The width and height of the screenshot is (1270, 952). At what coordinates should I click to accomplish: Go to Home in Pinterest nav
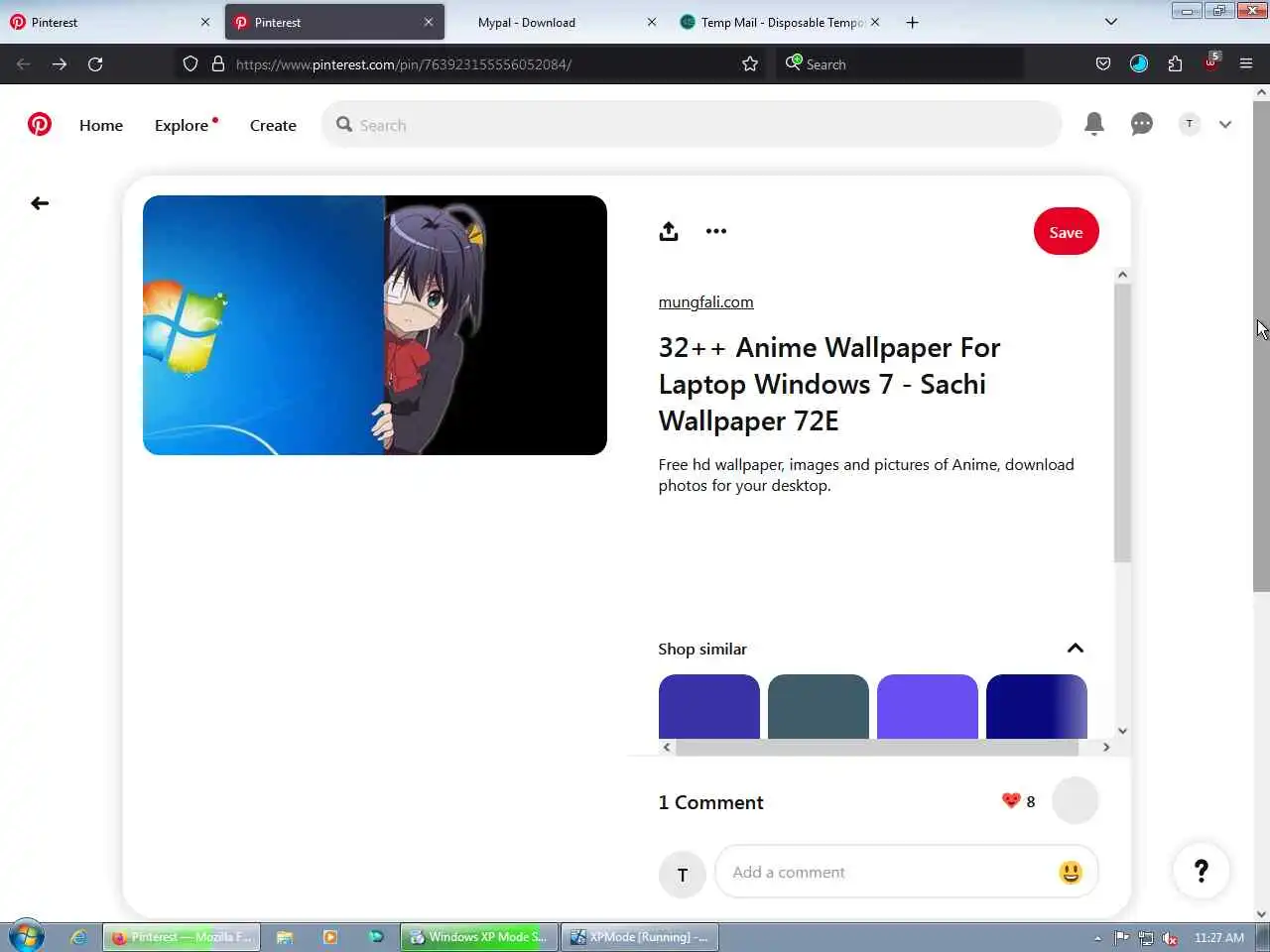pyautogui.click(x=101, y=125)
